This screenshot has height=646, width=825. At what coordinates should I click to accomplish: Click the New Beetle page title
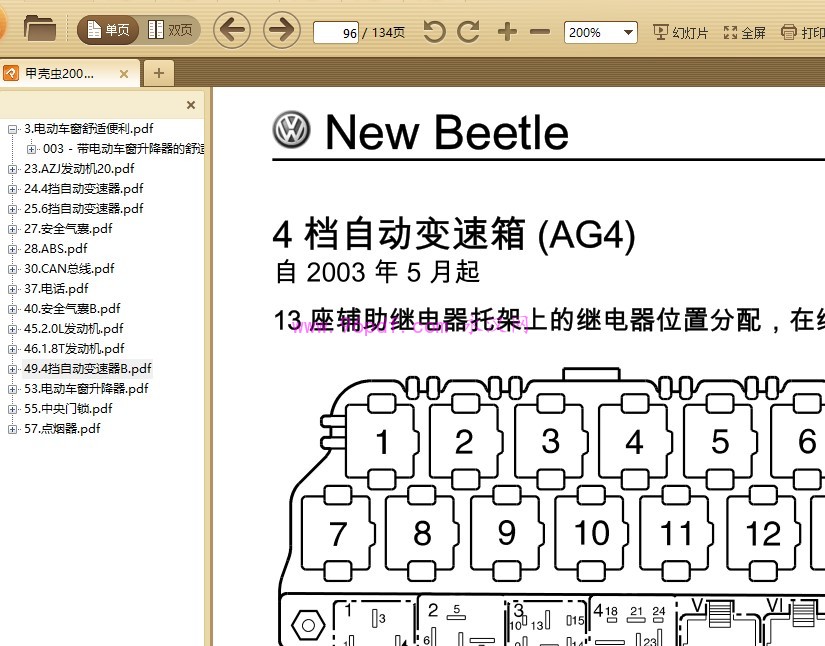(x=447, y=133)
